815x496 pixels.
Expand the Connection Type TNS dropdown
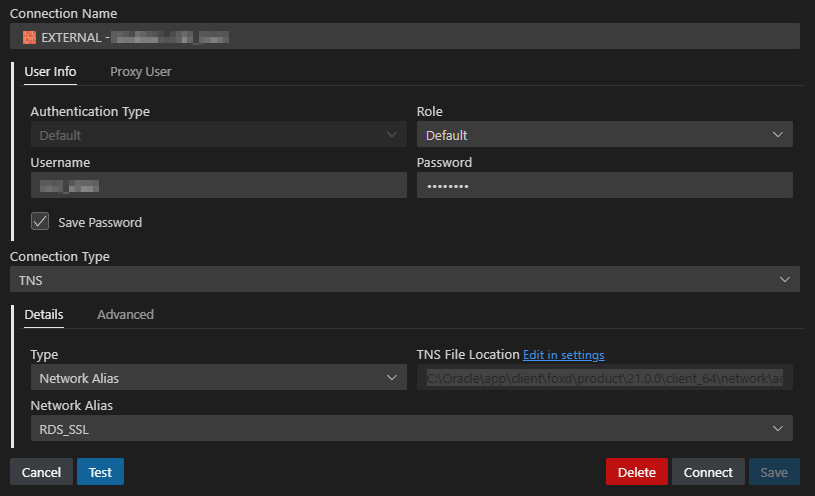click(x=404, y=280)
